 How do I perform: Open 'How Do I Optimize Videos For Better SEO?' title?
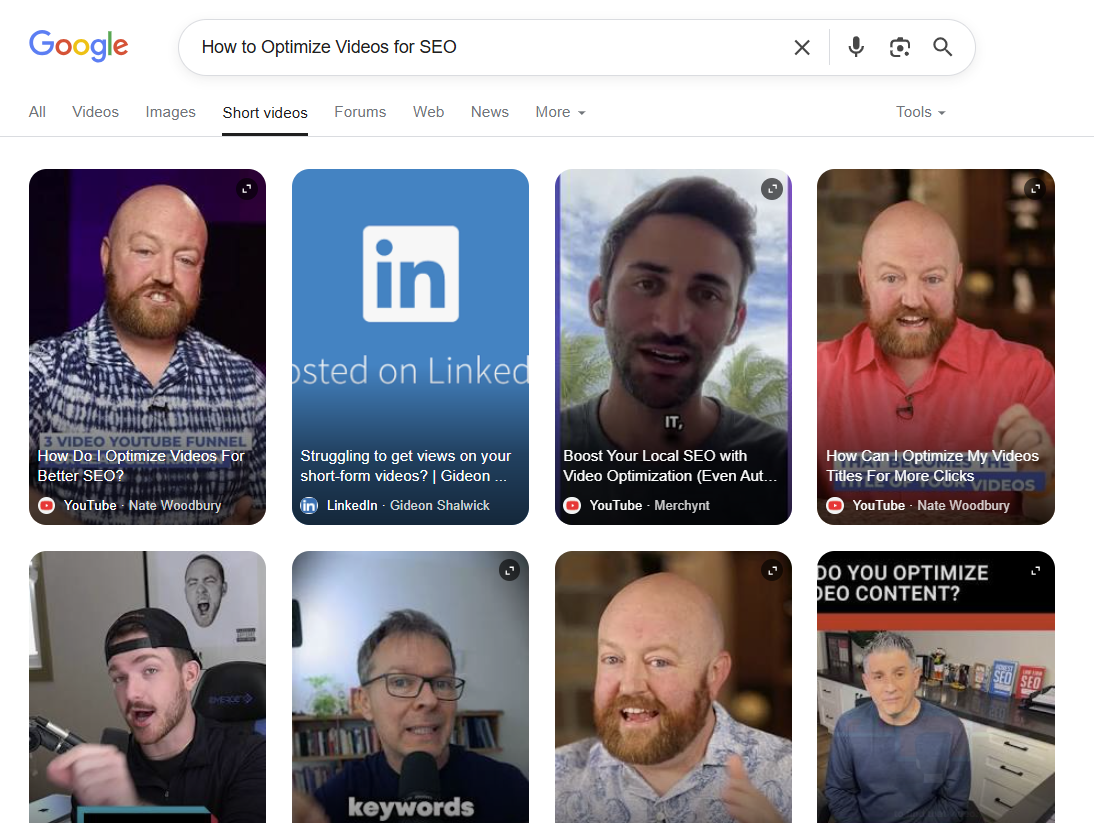click(141, 465)
